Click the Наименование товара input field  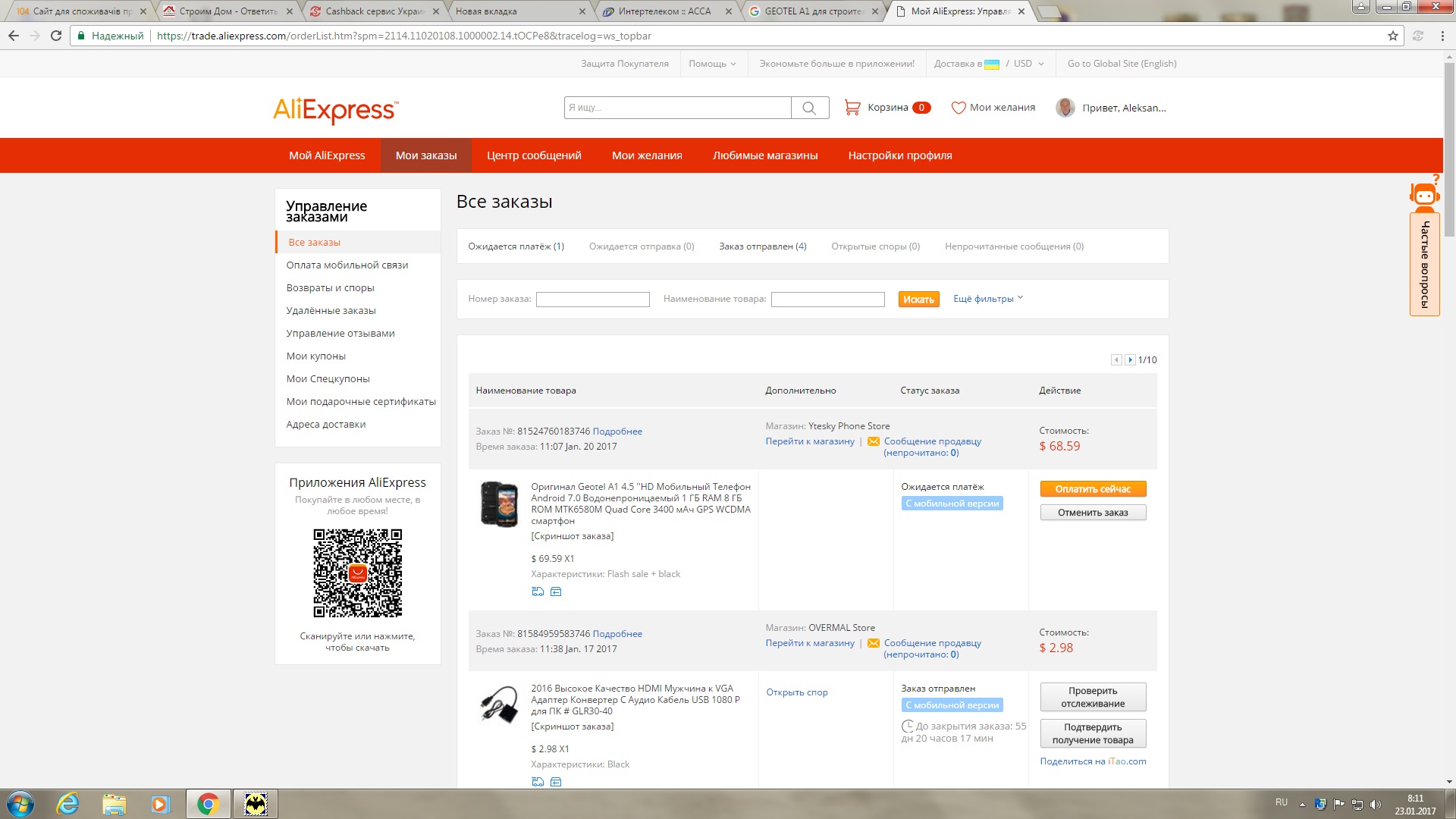click(x=828, y=300)
